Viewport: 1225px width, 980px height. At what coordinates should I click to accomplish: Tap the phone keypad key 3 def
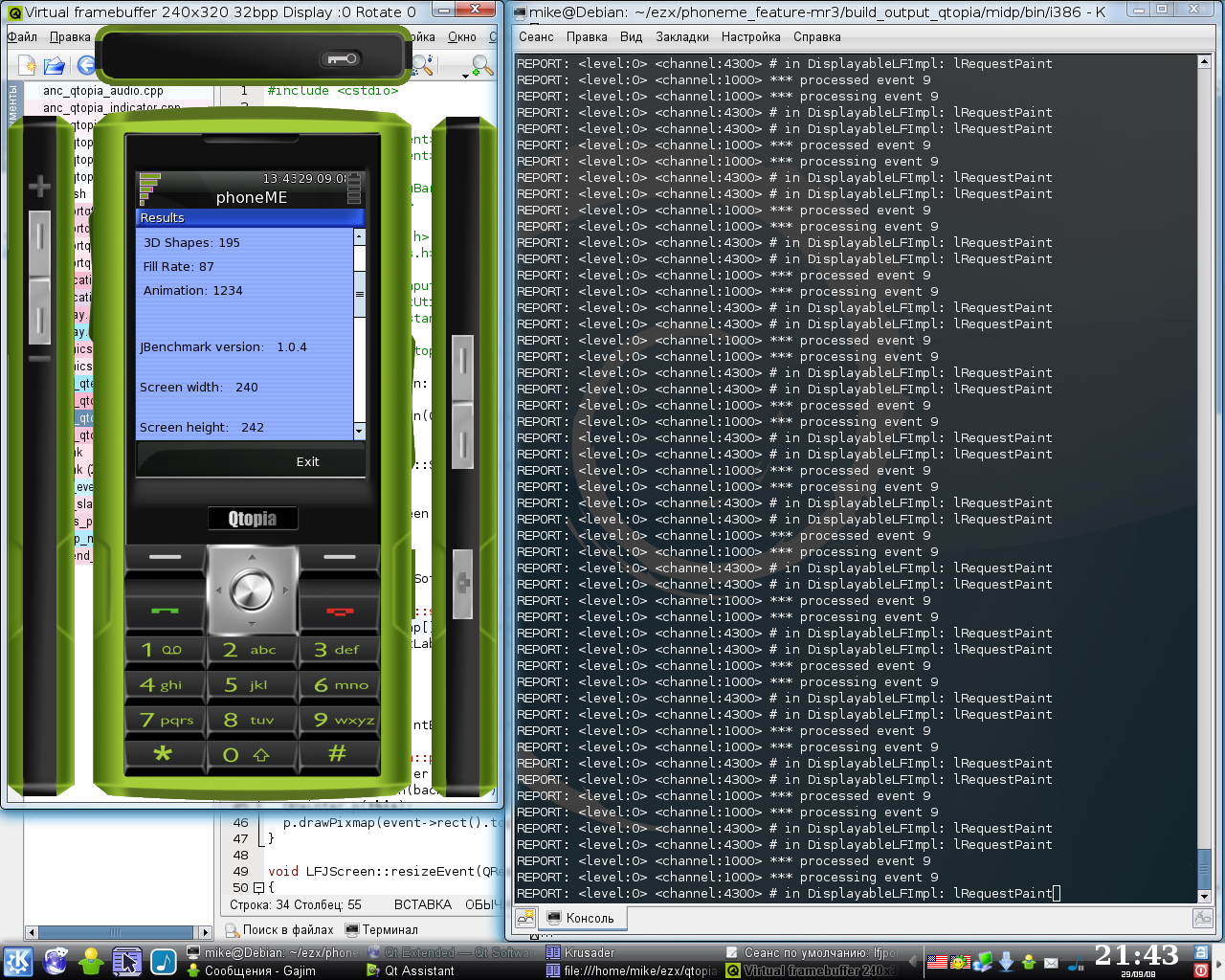point(339,650)
